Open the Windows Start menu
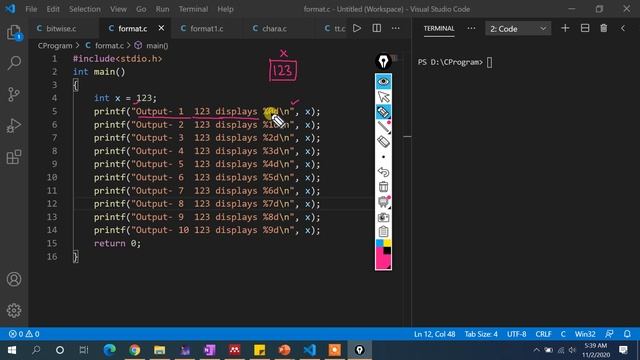The image size is (640, 360). (x=12, y=350)
